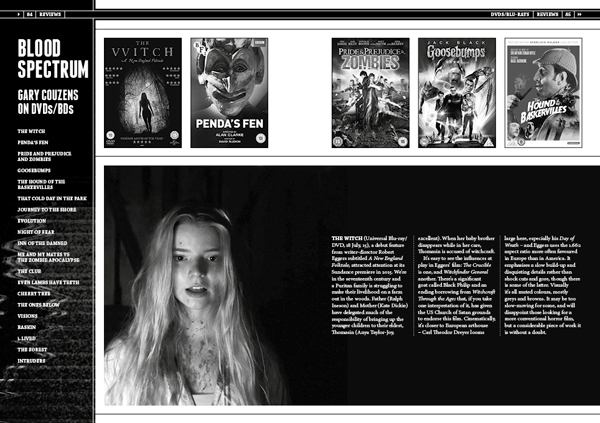Click the previous page arrow in top-left header
This screenshot has width=600, height=423.
[7, 5]
